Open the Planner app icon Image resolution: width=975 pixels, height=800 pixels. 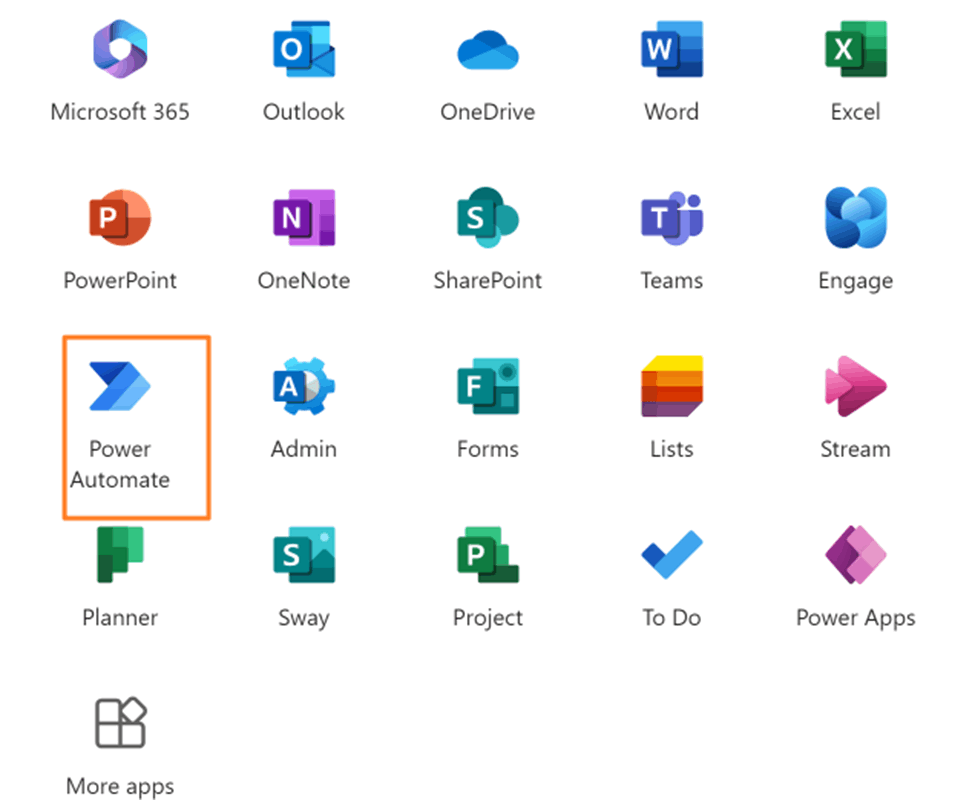(x=120, y=554)
